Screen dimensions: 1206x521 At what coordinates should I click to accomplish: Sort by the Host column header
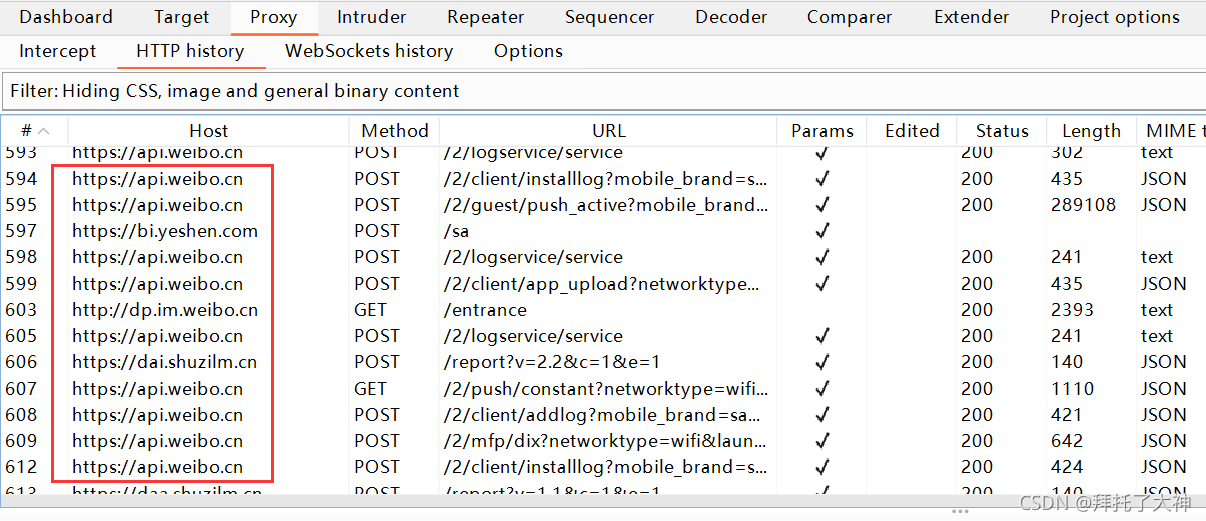[x=208, y=131]
